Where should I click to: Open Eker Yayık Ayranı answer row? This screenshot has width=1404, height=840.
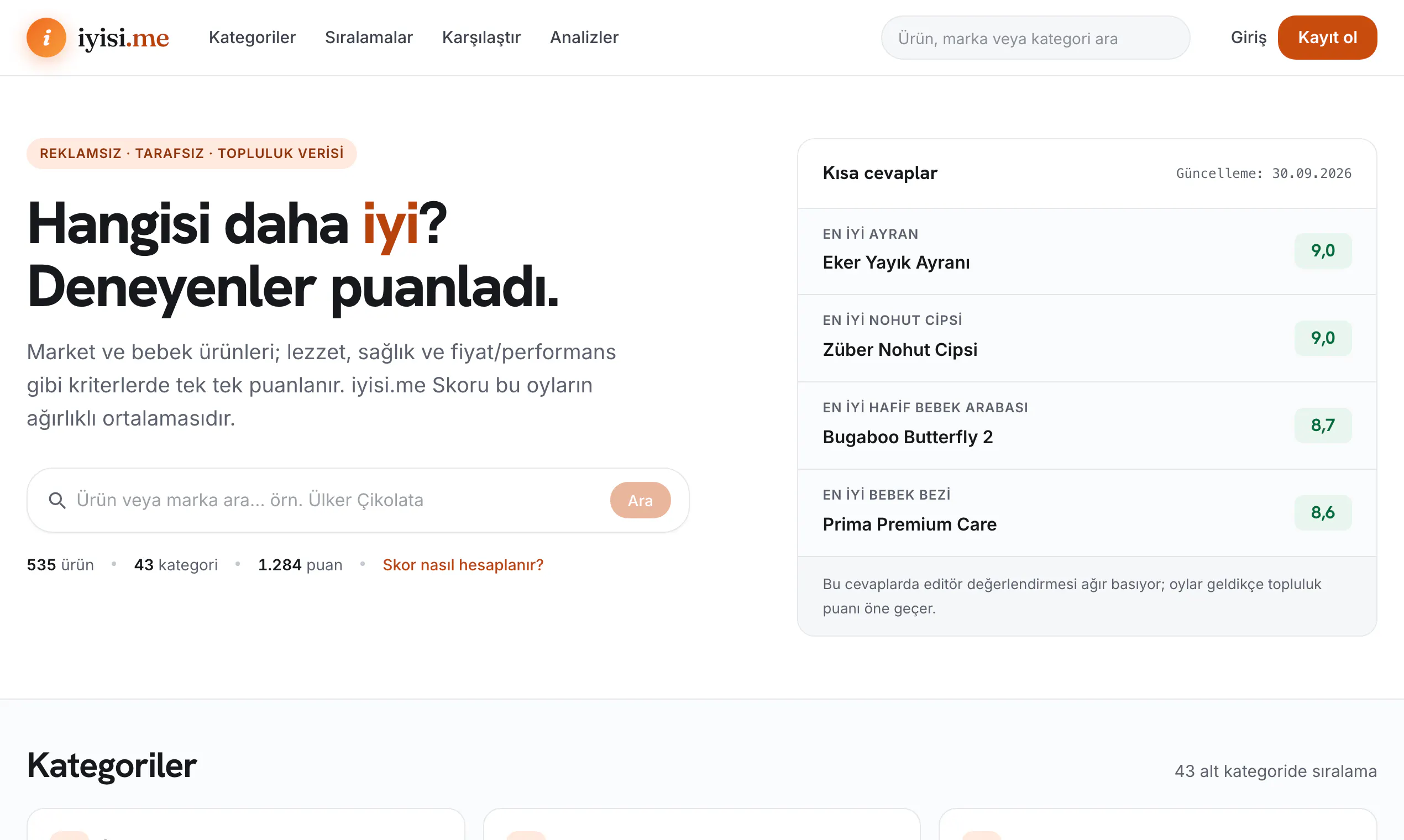(1086, 251)
